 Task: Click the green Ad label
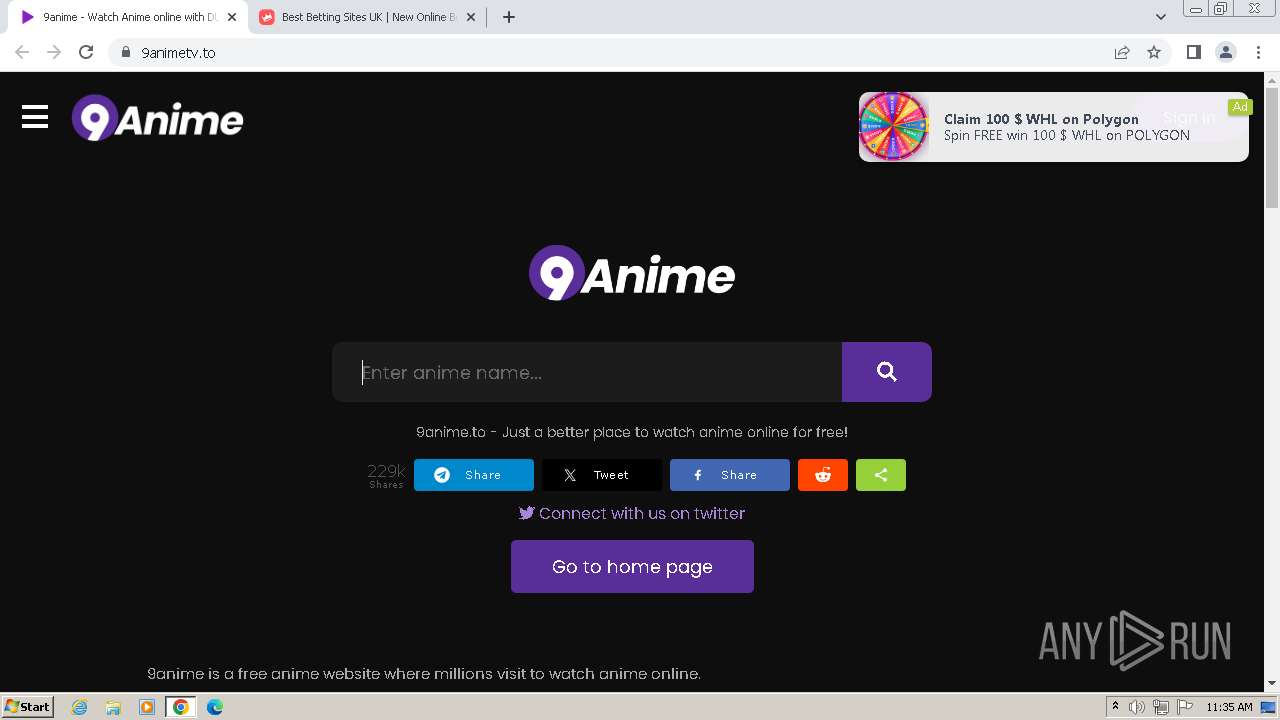[x=1240, y=107]
